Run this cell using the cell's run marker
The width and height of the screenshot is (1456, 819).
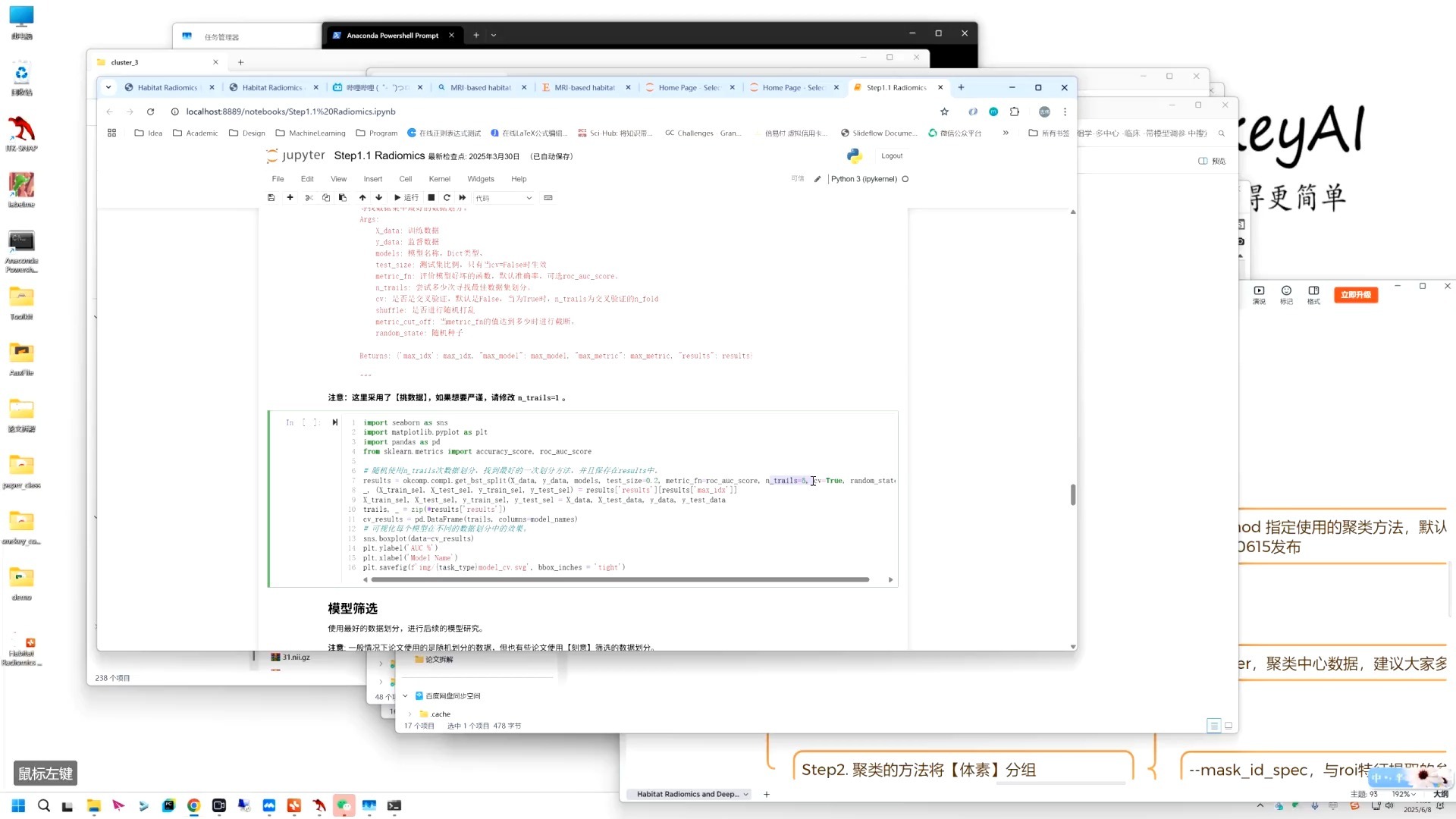pyautogui.click(x=334, y=422)
